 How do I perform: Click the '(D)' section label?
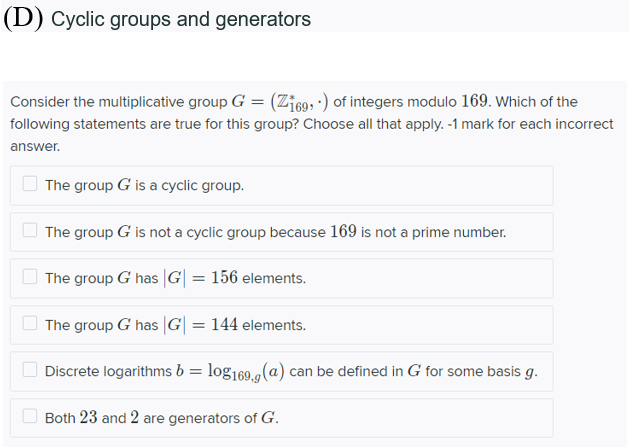(x=23, y=19)
